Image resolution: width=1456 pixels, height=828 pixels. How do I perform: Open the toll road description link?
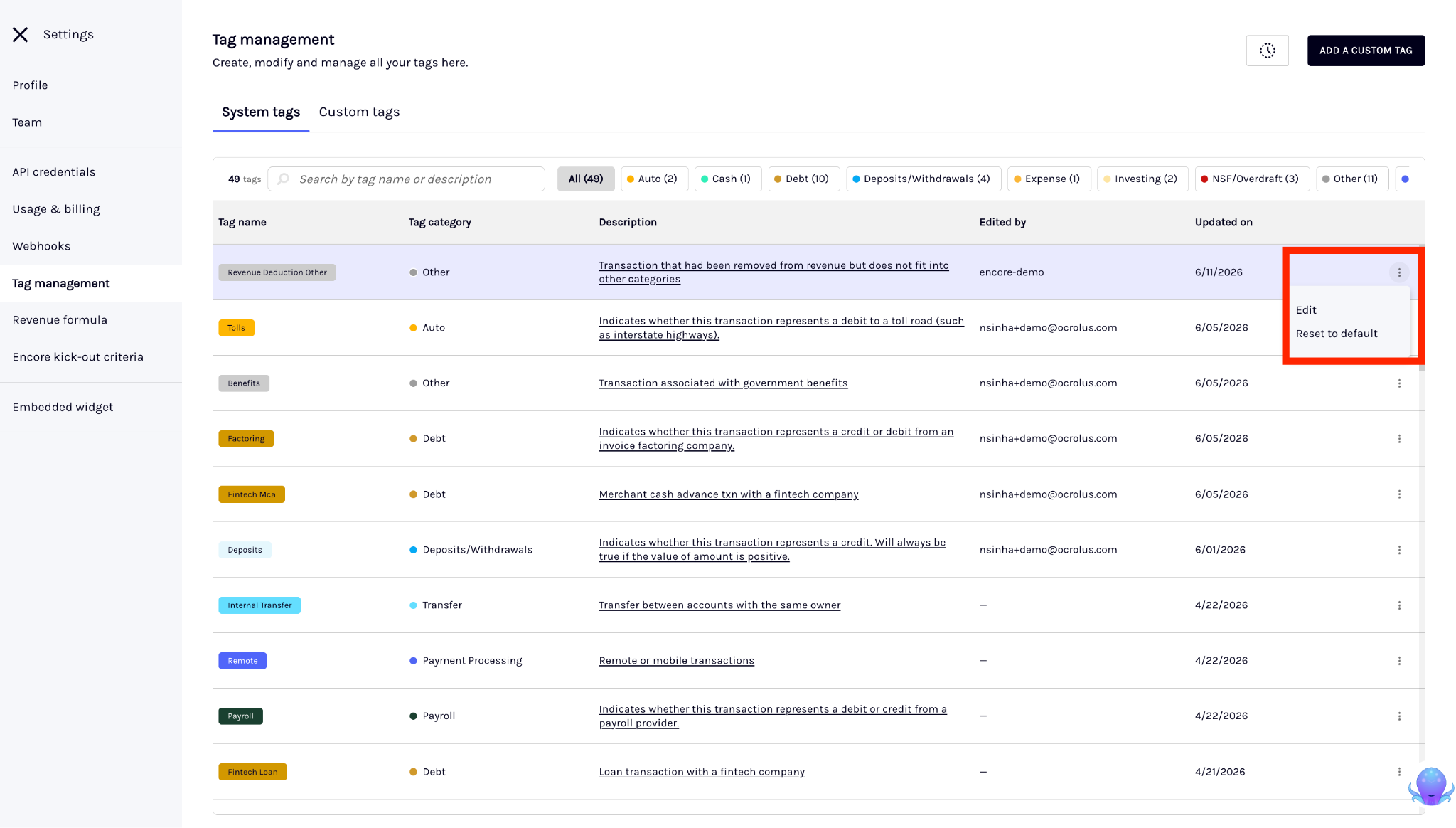point(781,328)
